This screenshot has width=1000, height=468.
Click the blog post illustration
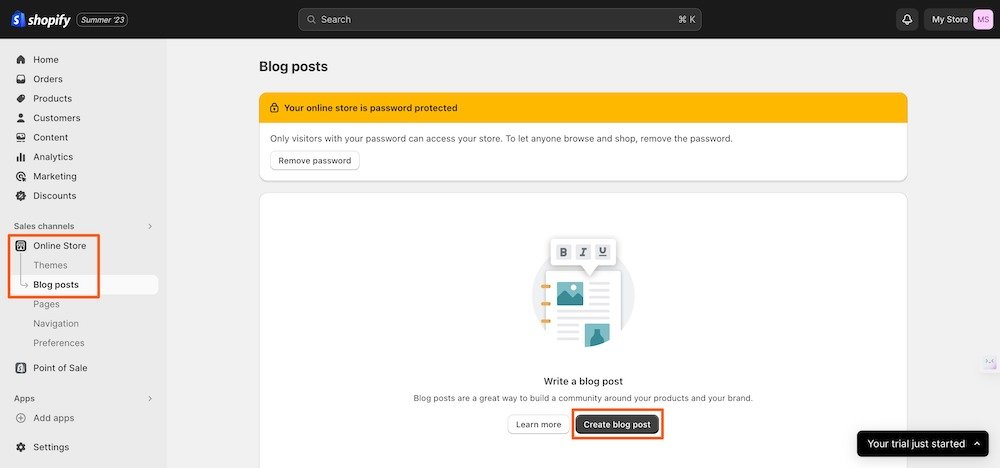(x=583, y=294)
